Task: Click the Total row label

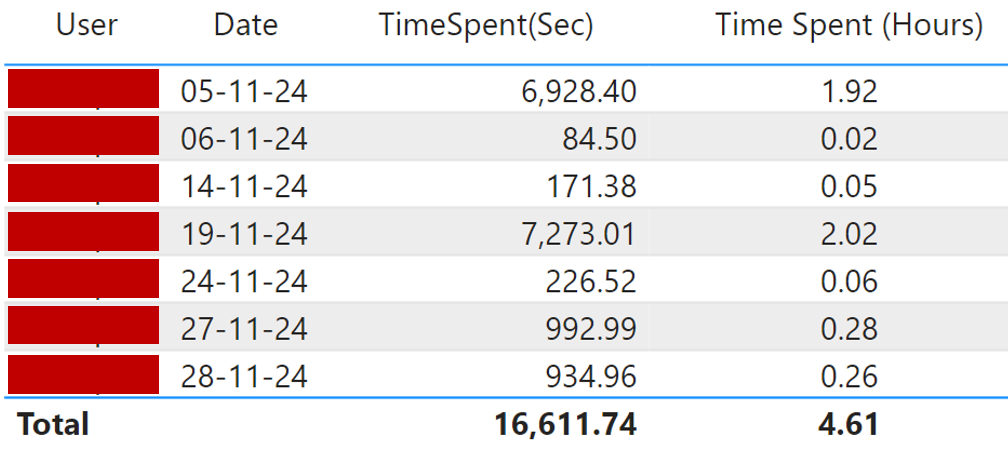Action: point(53,424)
